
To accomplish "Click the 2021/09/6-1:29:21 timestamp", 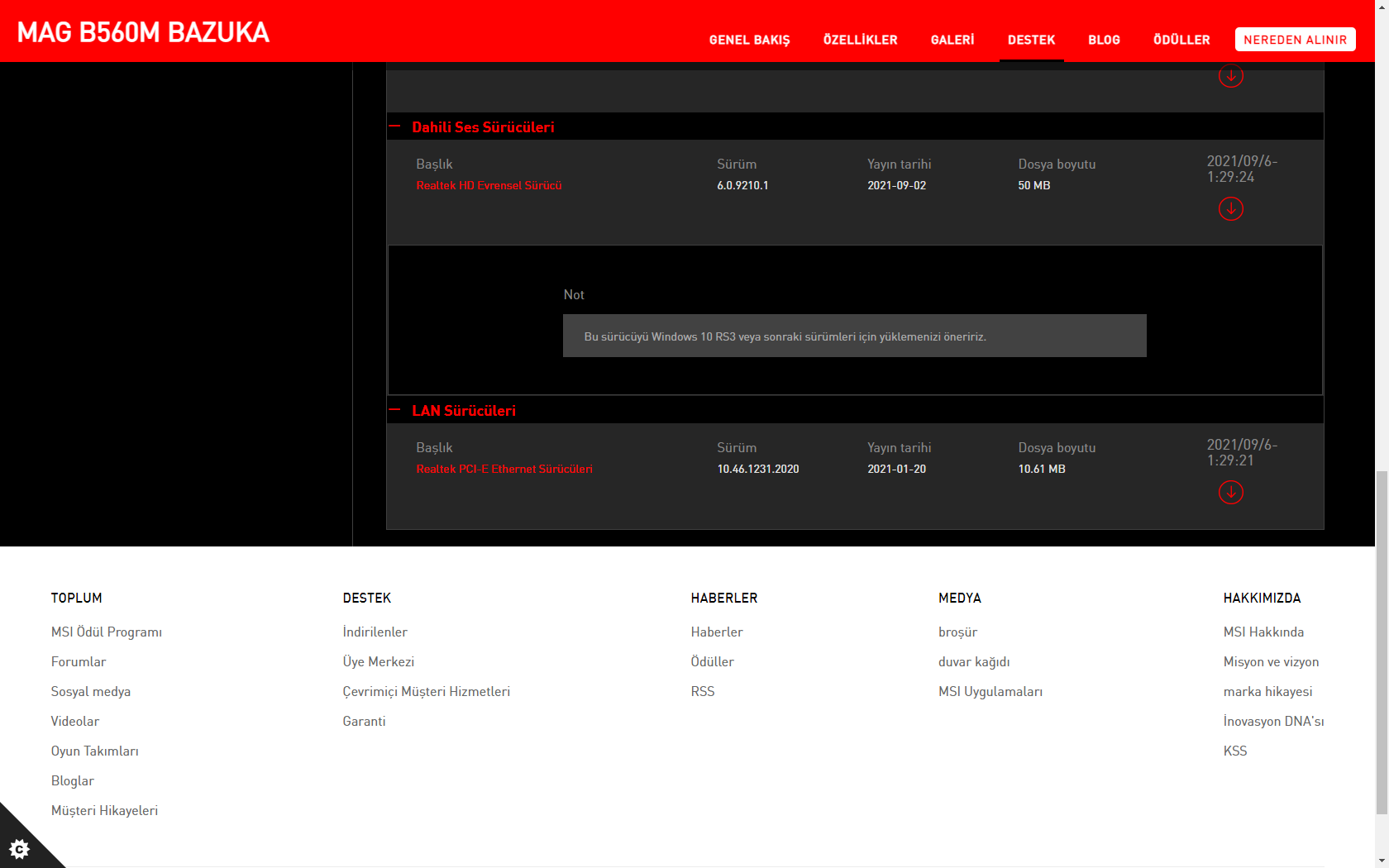I will coord(1242,452).
